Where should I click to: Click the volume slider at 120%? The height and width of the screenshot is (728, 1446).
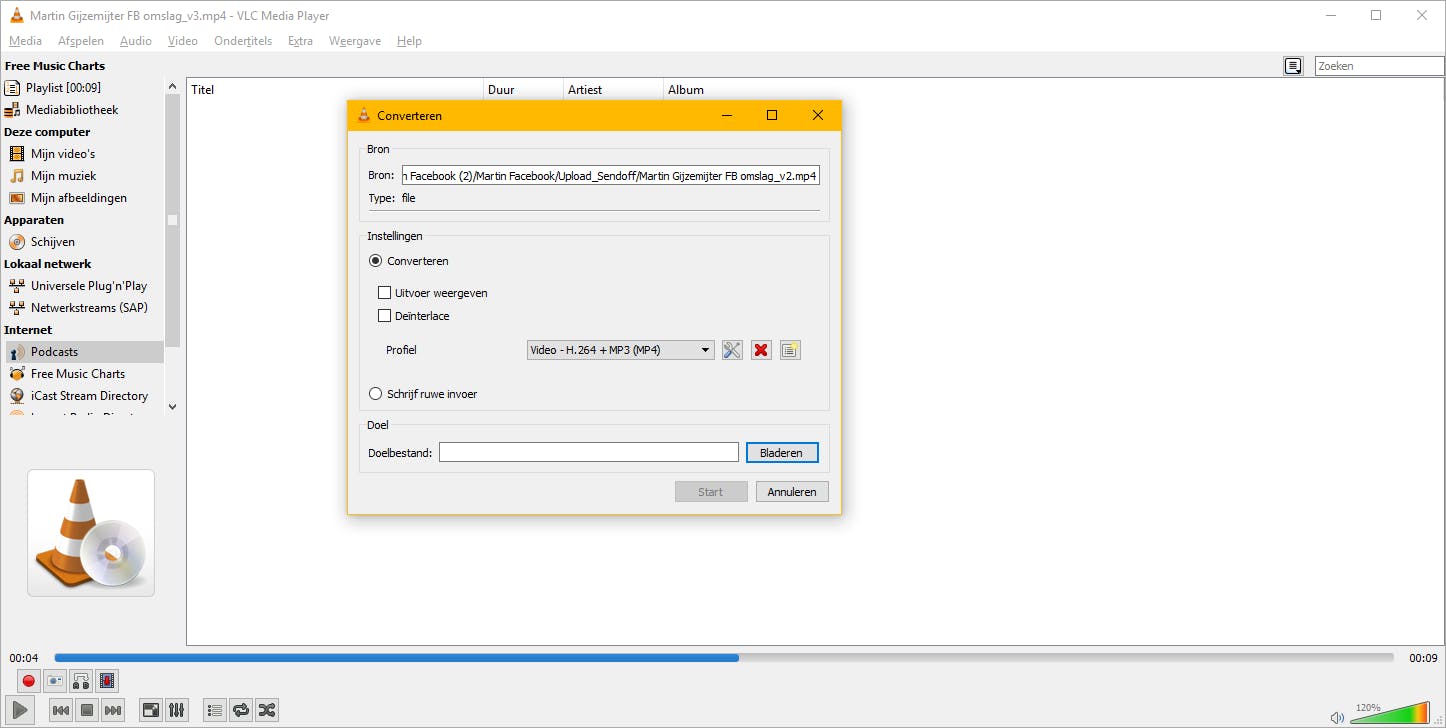click(1390, 713)
